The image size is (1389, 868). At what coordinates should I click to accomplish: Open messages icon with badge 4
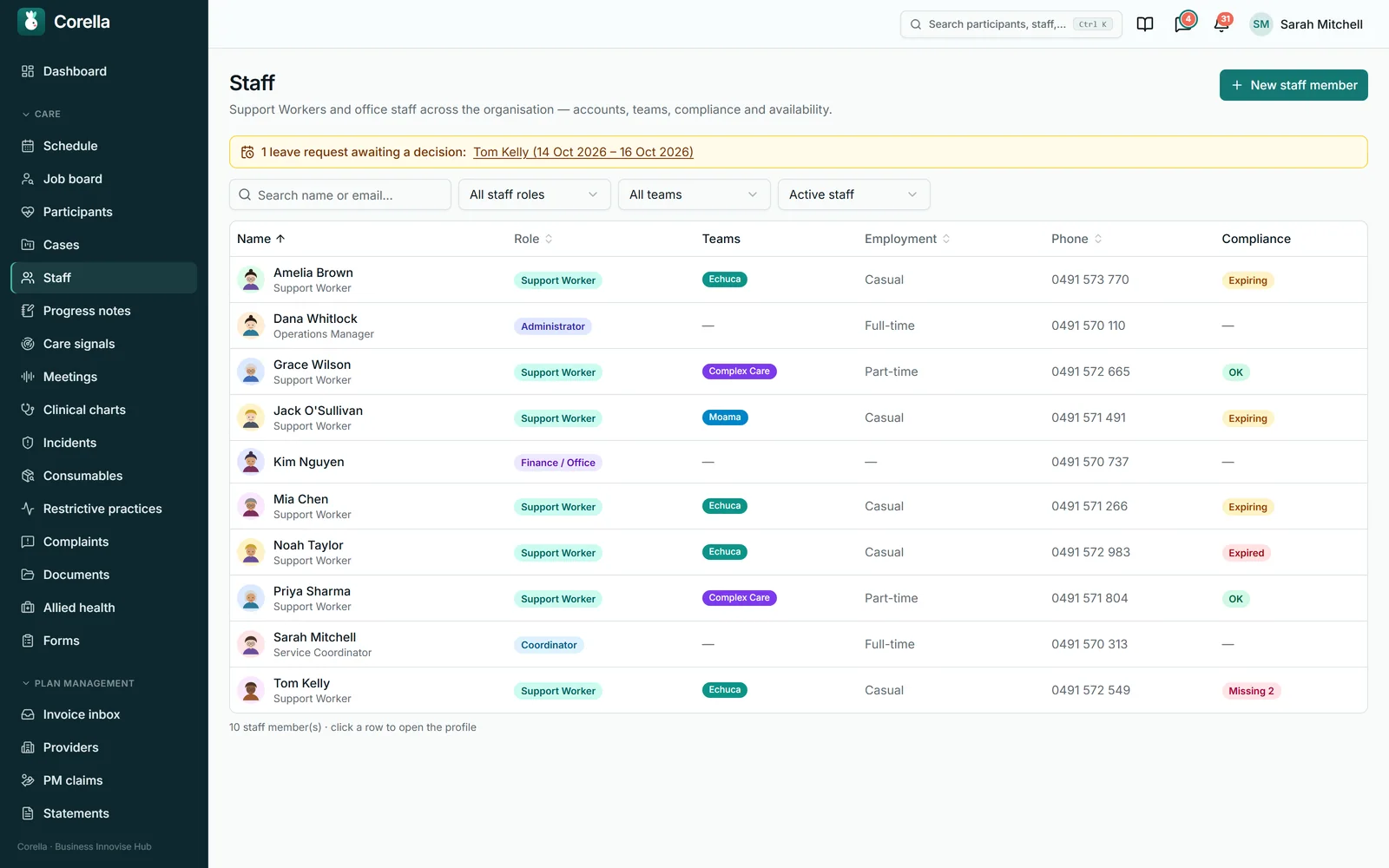point(1183,24)
